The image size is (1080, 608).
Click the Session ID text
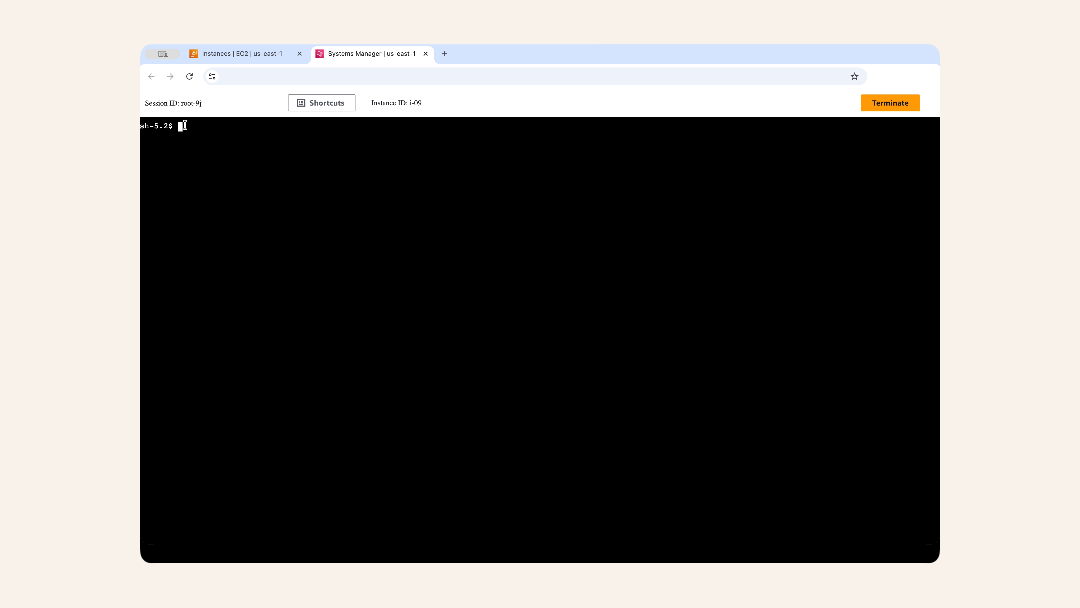pos(171,102)
